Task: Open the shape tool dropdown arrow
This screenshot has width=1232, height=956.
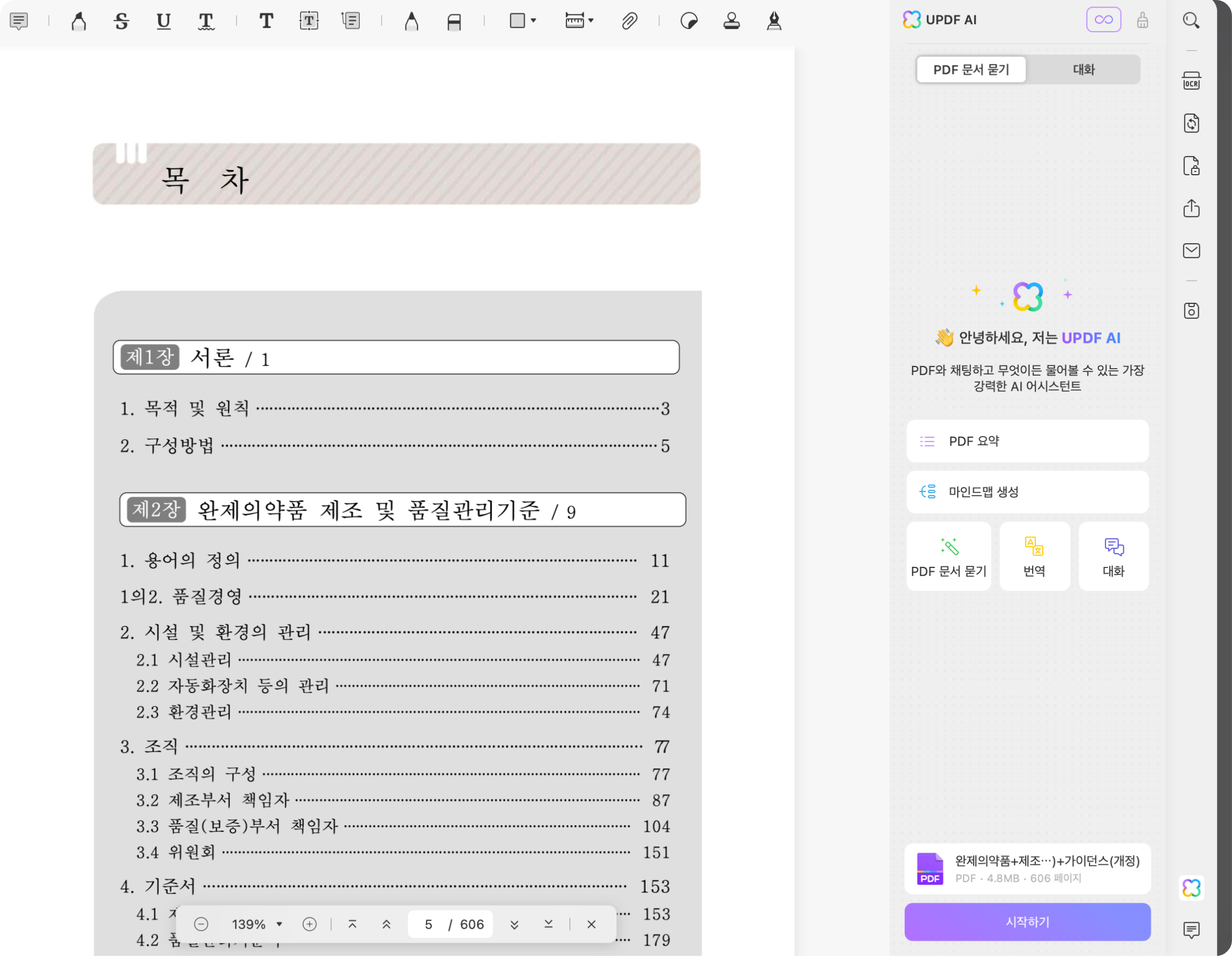Action: pyautogui.click(x=534, y=21)
